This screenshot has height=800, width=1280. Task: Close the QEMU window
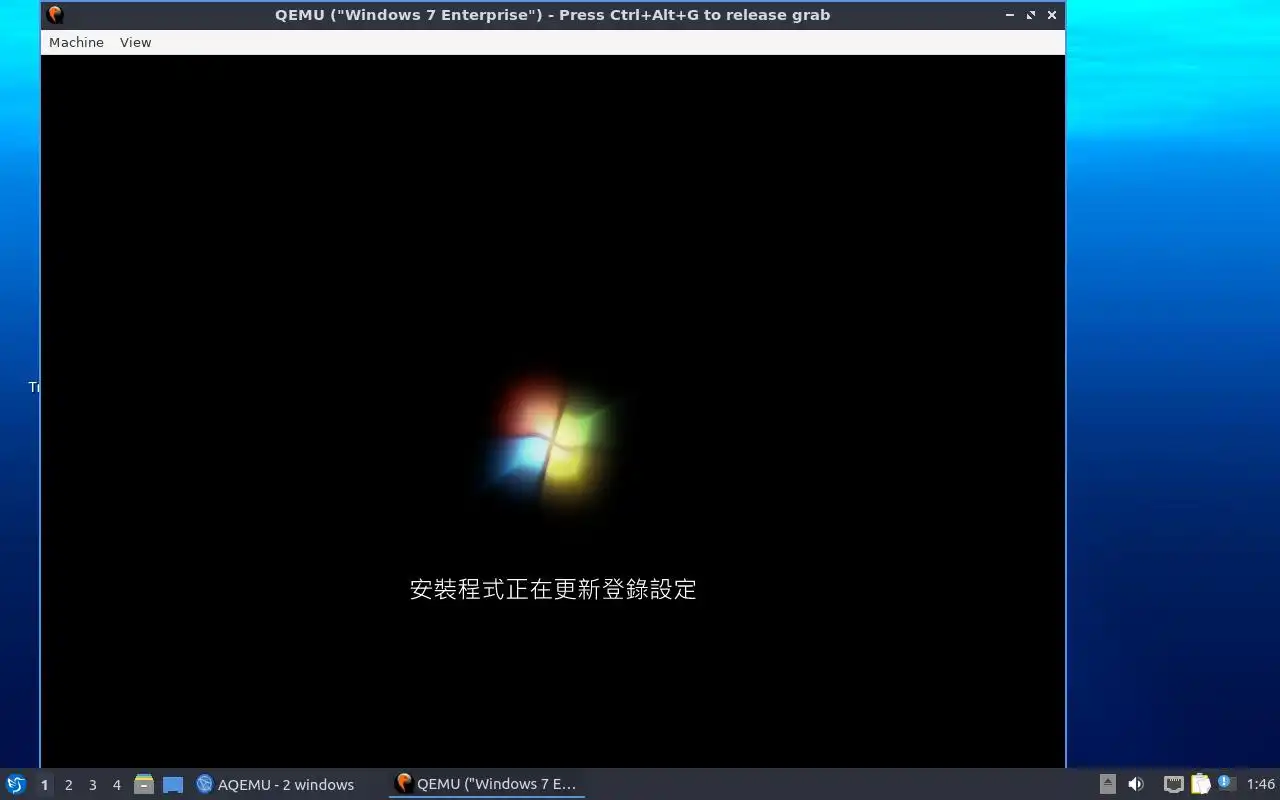pos(1052,15)
